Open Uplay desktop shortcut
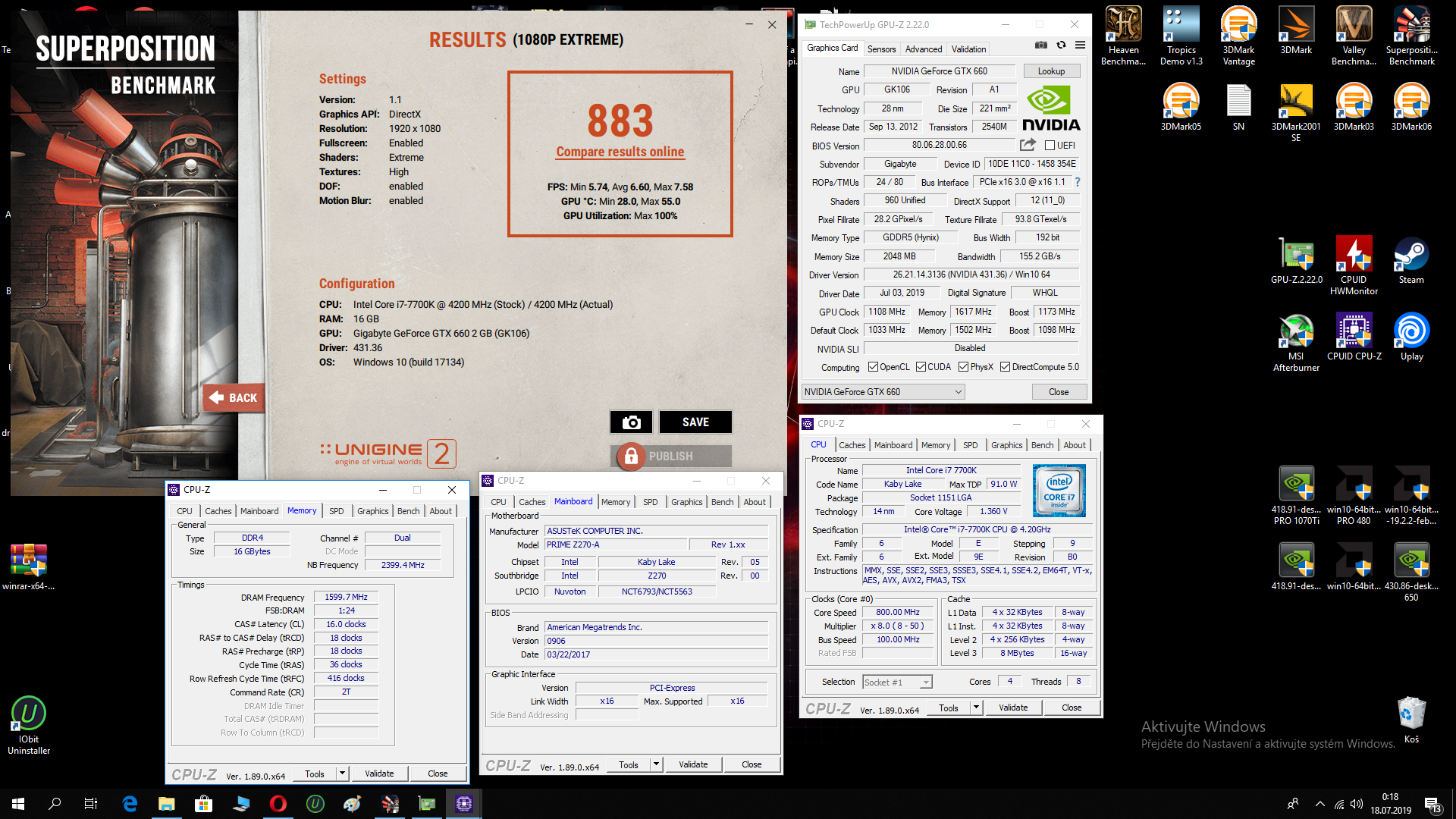 tap(1411, 337)
